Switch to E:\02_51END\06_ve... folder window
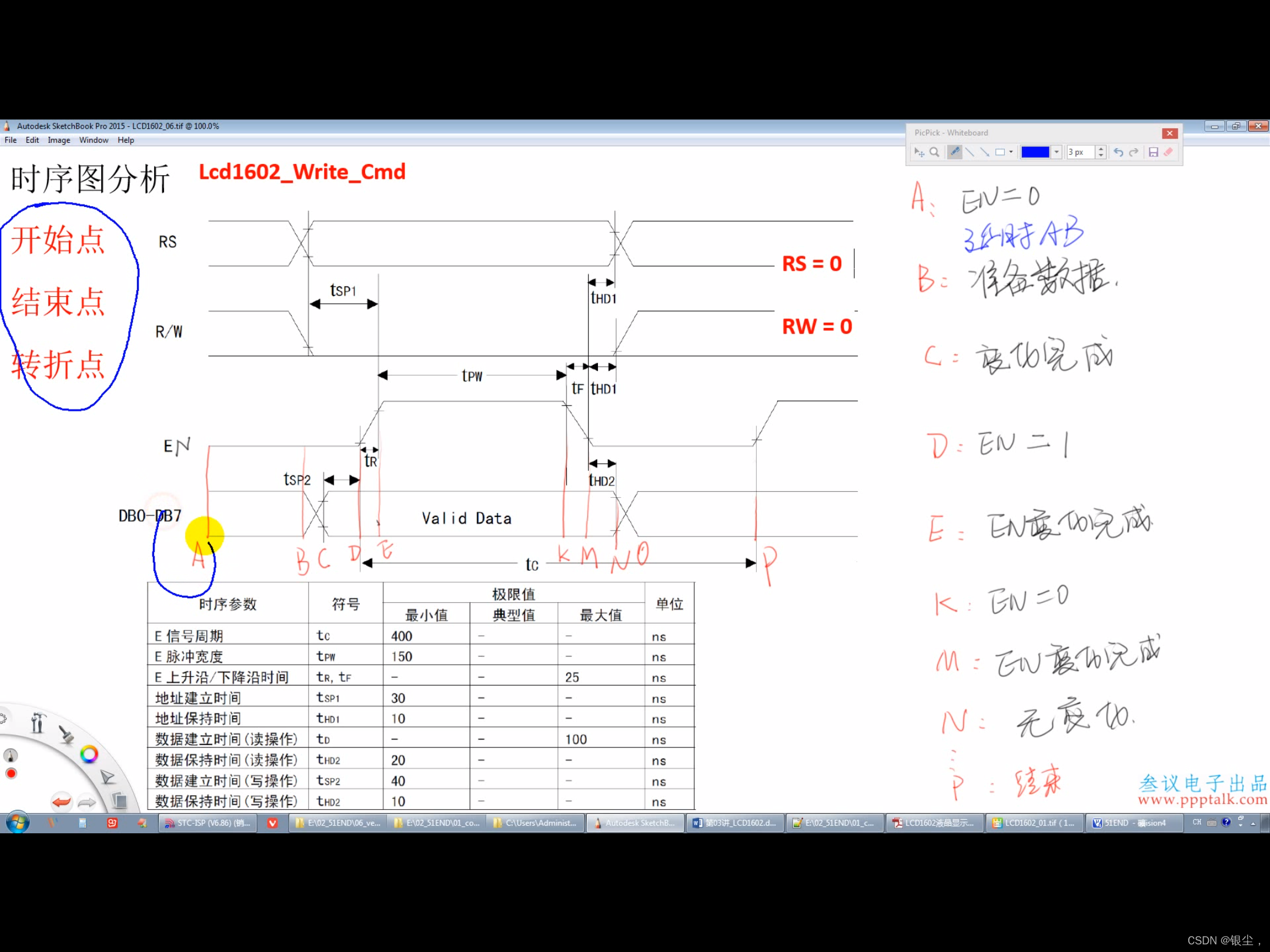This screenshot has height=952, width=1270. (338, 823)
